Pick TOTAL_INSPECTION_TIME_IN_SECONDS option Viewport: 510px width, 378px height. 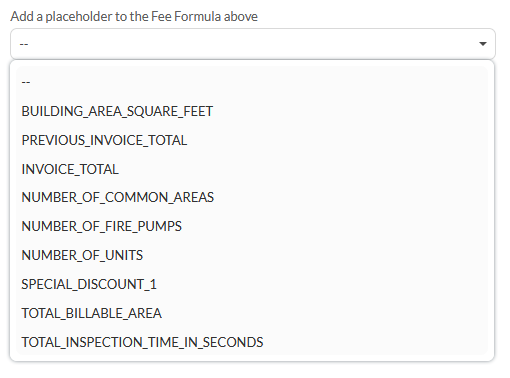tap(142, 342)
